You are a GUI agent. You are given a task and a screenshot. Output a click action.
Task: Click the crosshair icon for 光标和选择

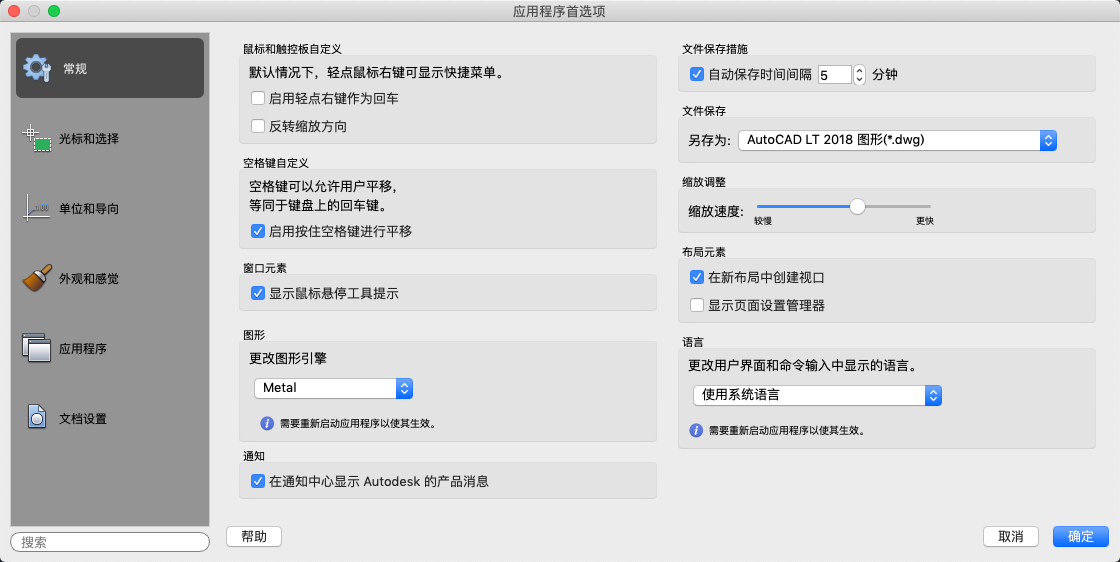[37, 138]
